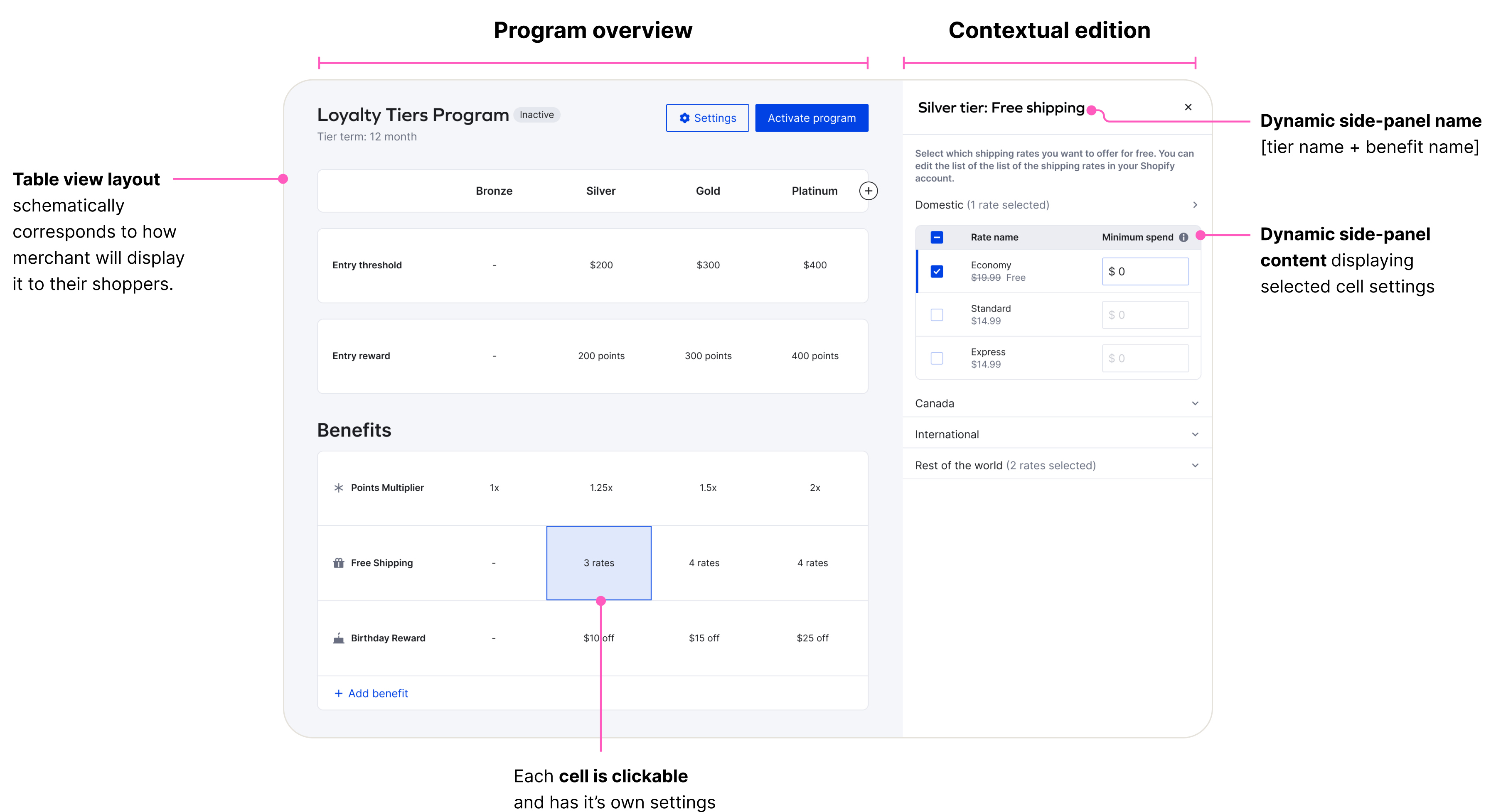Collapse the Domestic rates section
This screenshot has height=812, width=1496.
[1195, 205]
